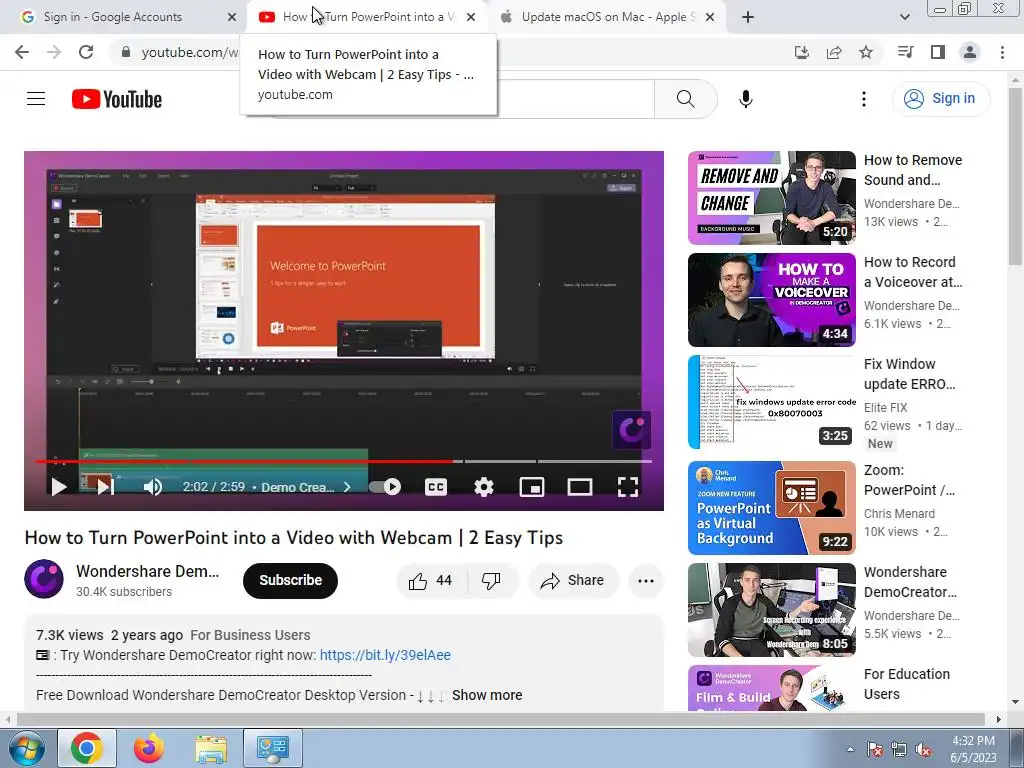The height and width of the screenshot is (768, 1024).
Task: Mute the video volume
Action: point(153,487)
